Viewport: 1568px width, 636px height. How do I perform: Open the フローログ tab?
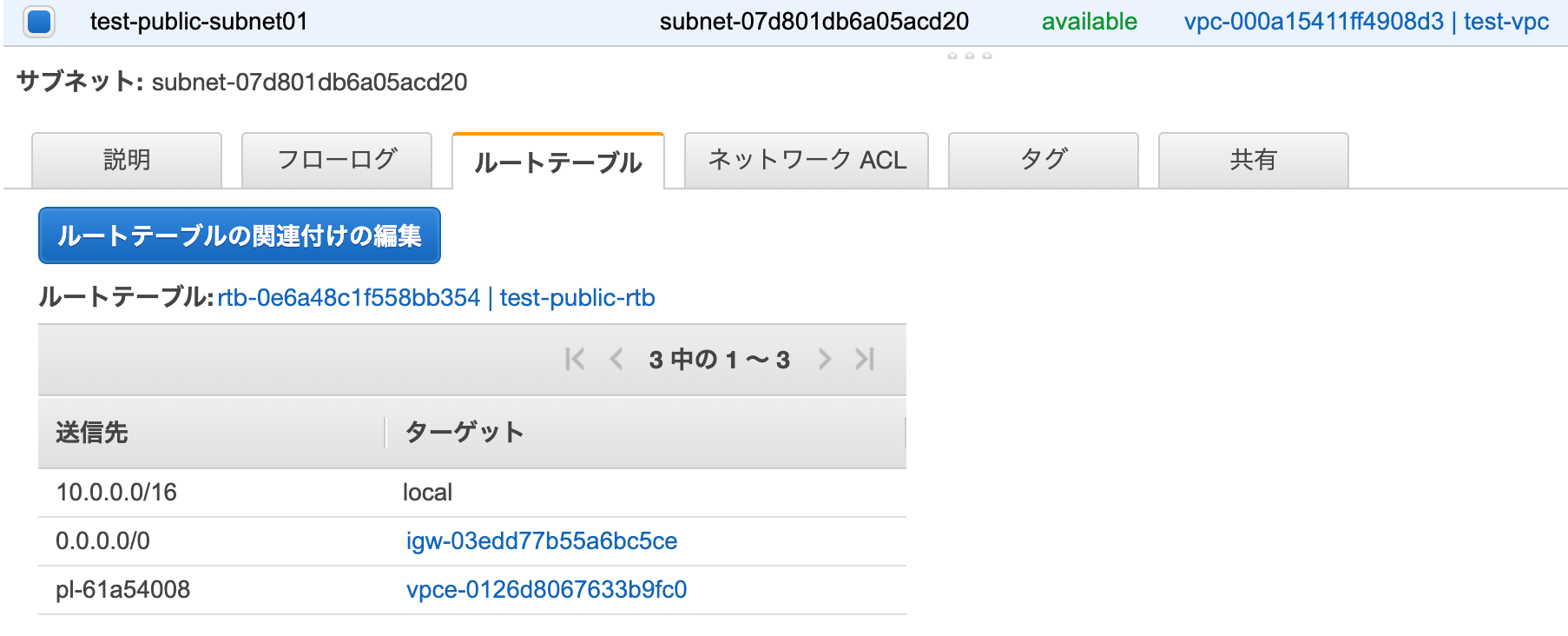(336, 159)
